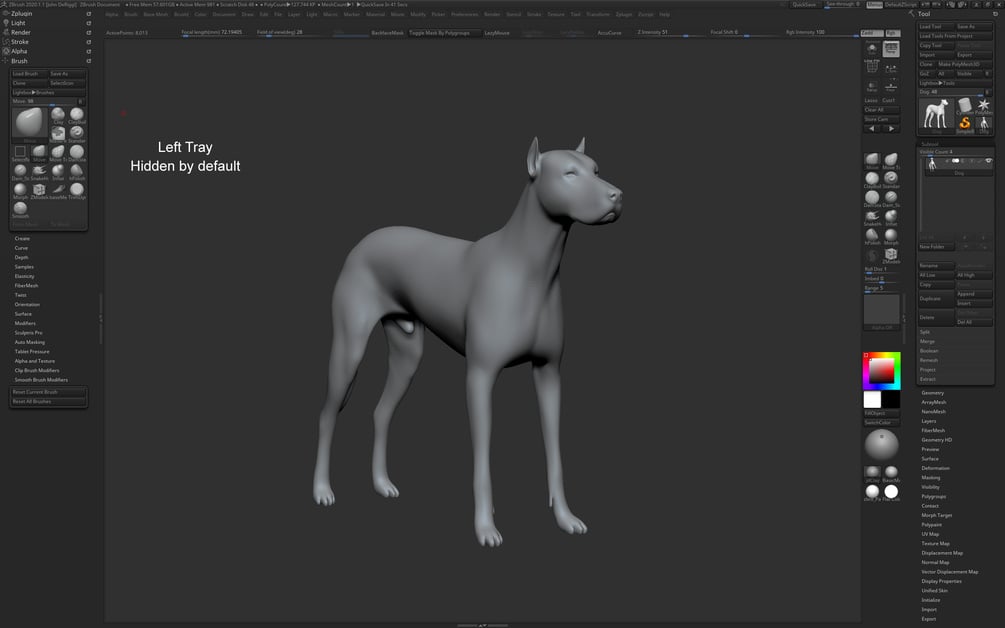1005x628 pixels.
Task: Expand the Polypaint subpalette
Action: point(932,525)
